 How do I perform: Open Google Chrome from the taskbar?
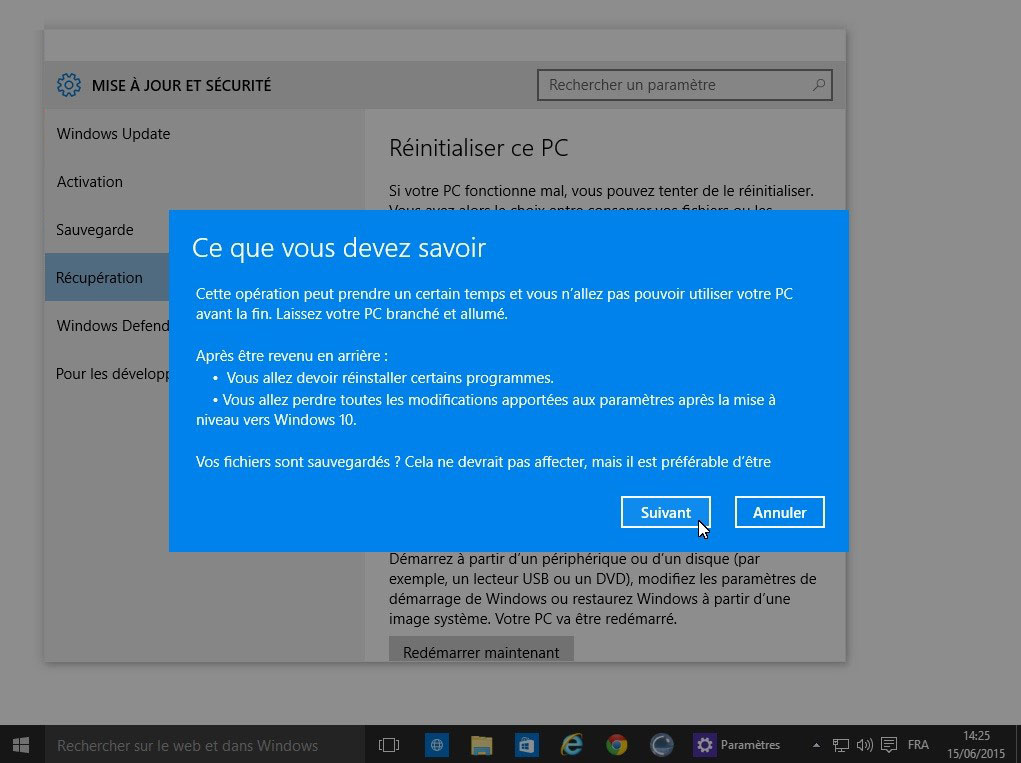(x=617, y=745)
